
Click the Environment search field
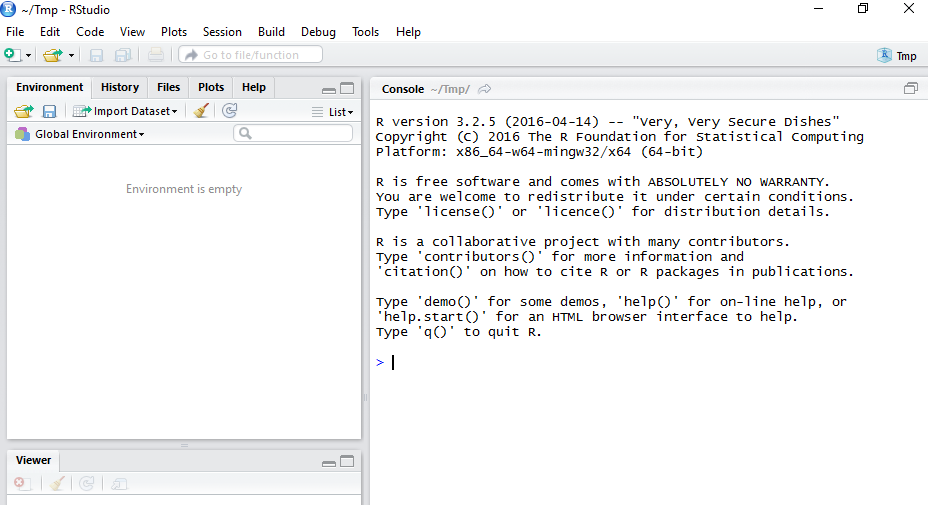(294, 134)
